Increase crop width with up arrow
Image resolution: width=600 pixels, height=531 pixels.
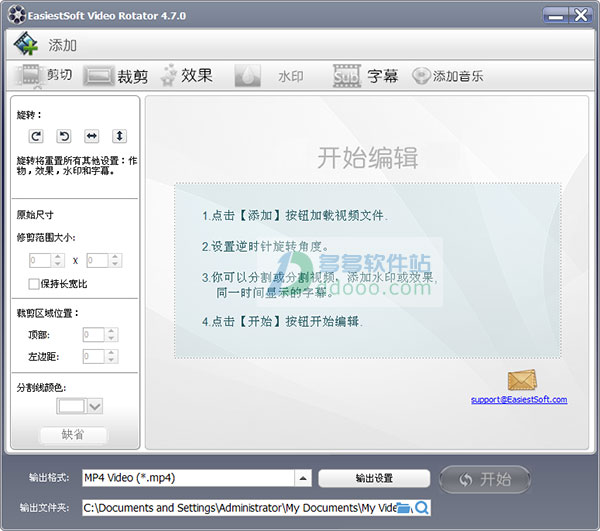[x=58, y=257]
